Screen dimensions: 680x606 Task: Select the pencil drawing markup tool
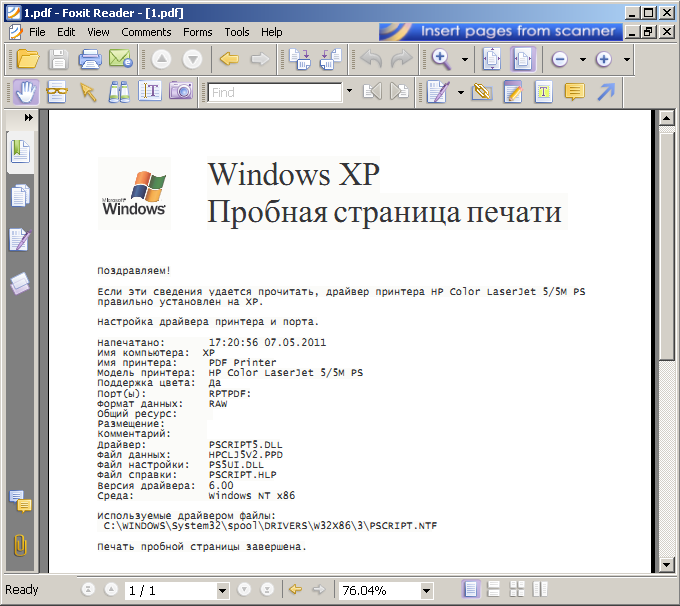[438, 92]
